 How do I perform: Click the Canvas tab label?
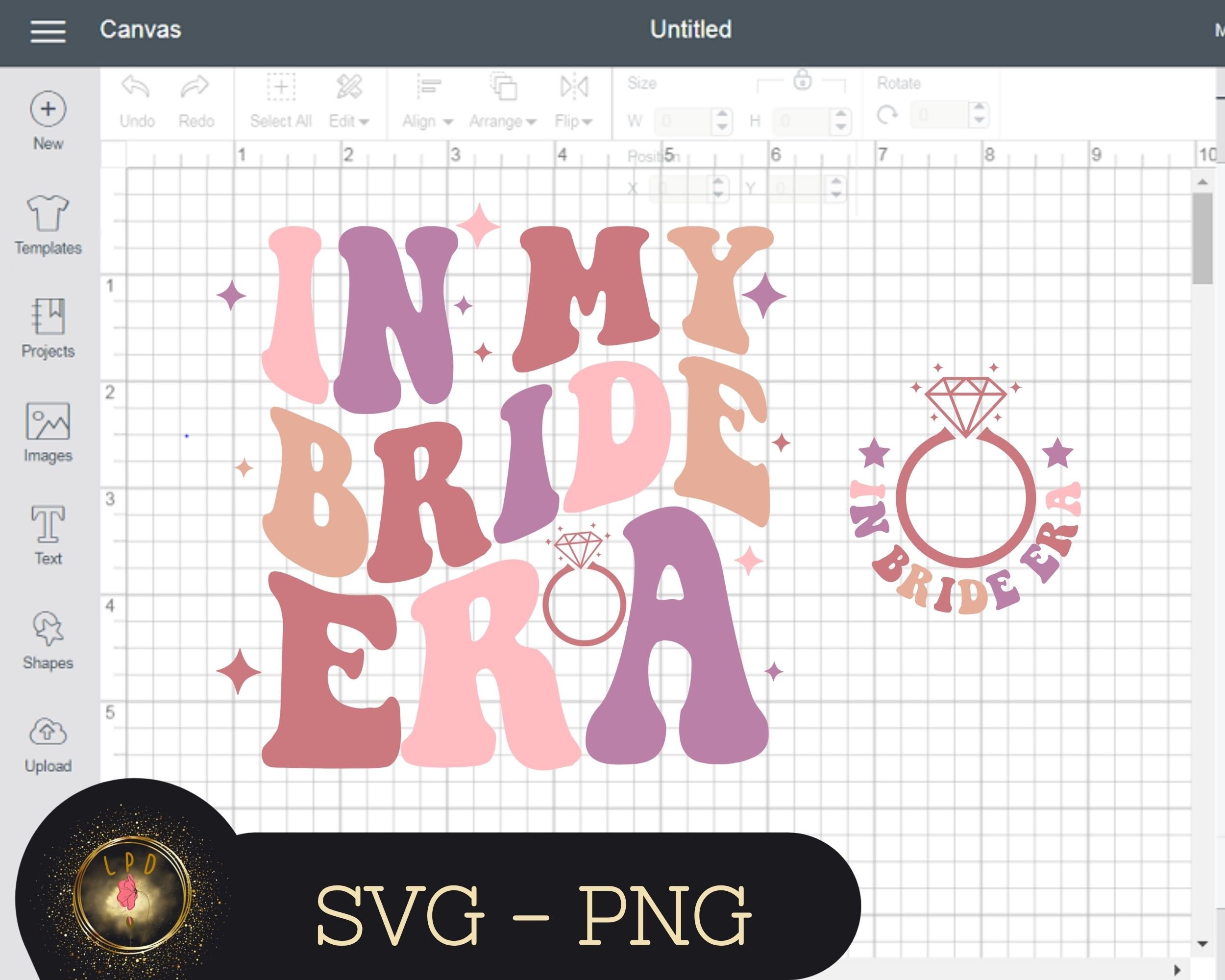(x=140, y=30)
